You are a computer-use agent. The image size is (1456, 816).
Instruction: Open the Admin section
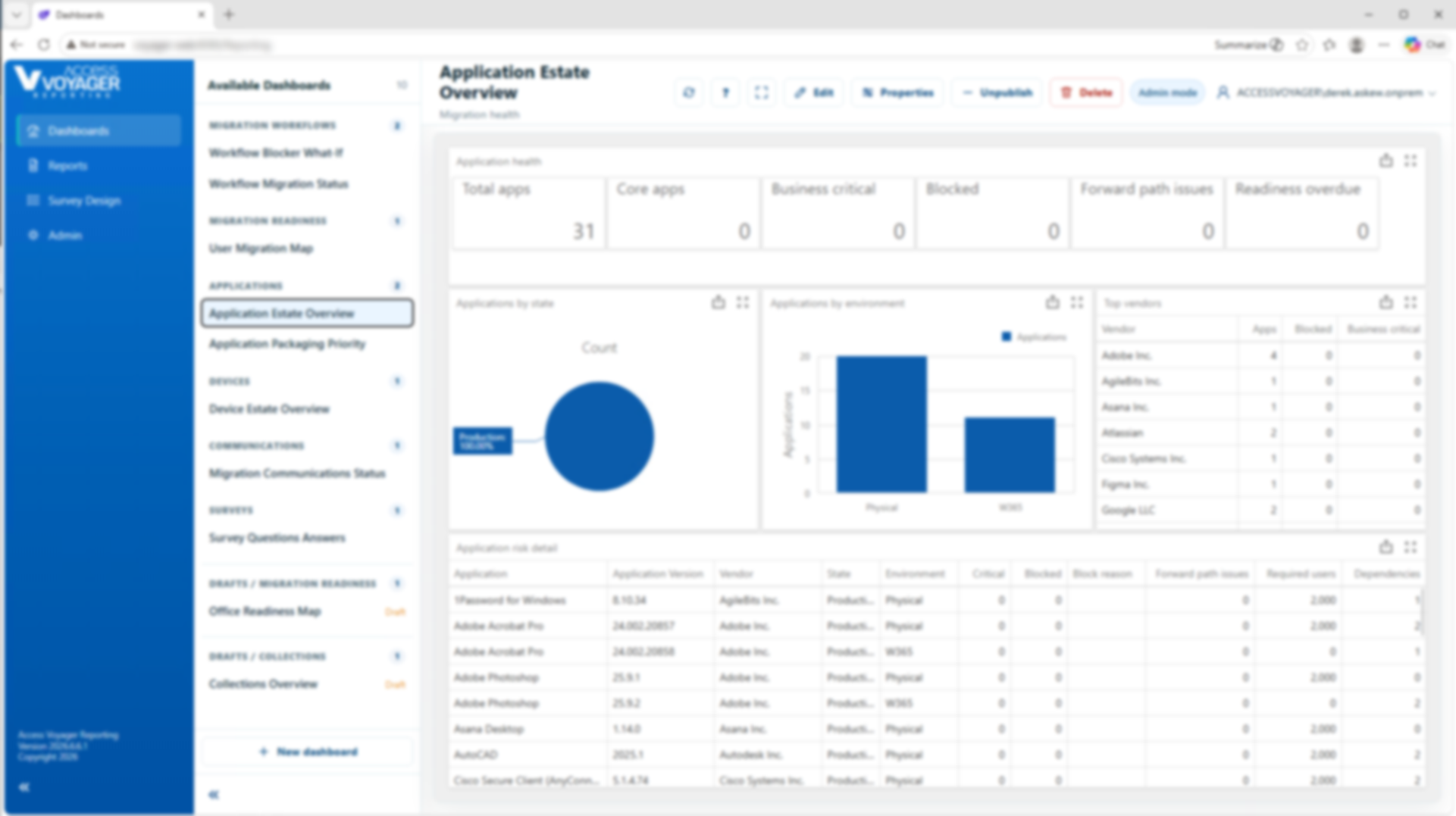99,236
